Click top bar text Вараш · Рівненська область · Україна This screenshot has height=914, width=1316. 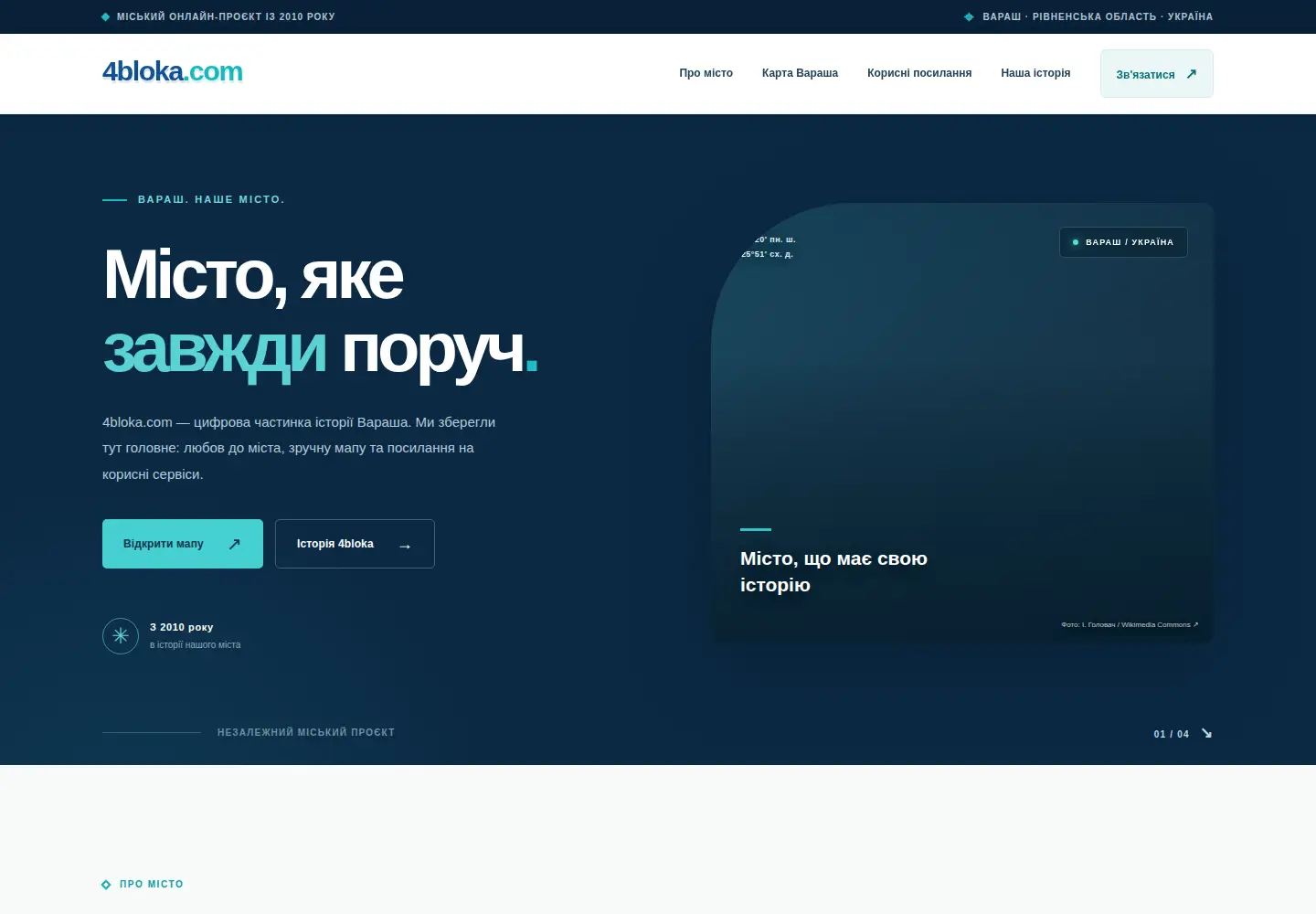click(x=1098, y=16)
